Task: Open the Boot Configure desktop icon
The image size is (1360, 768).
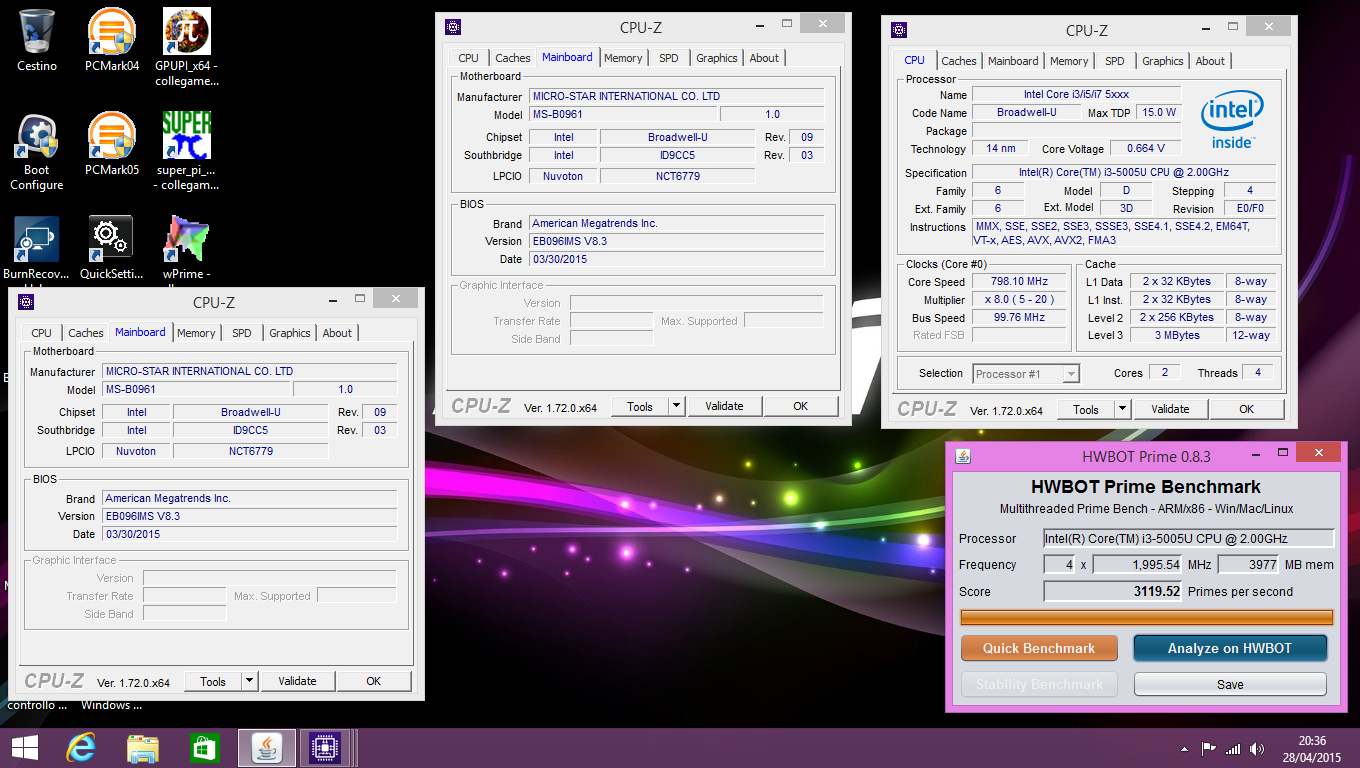Action: click(x=37, y=151)
